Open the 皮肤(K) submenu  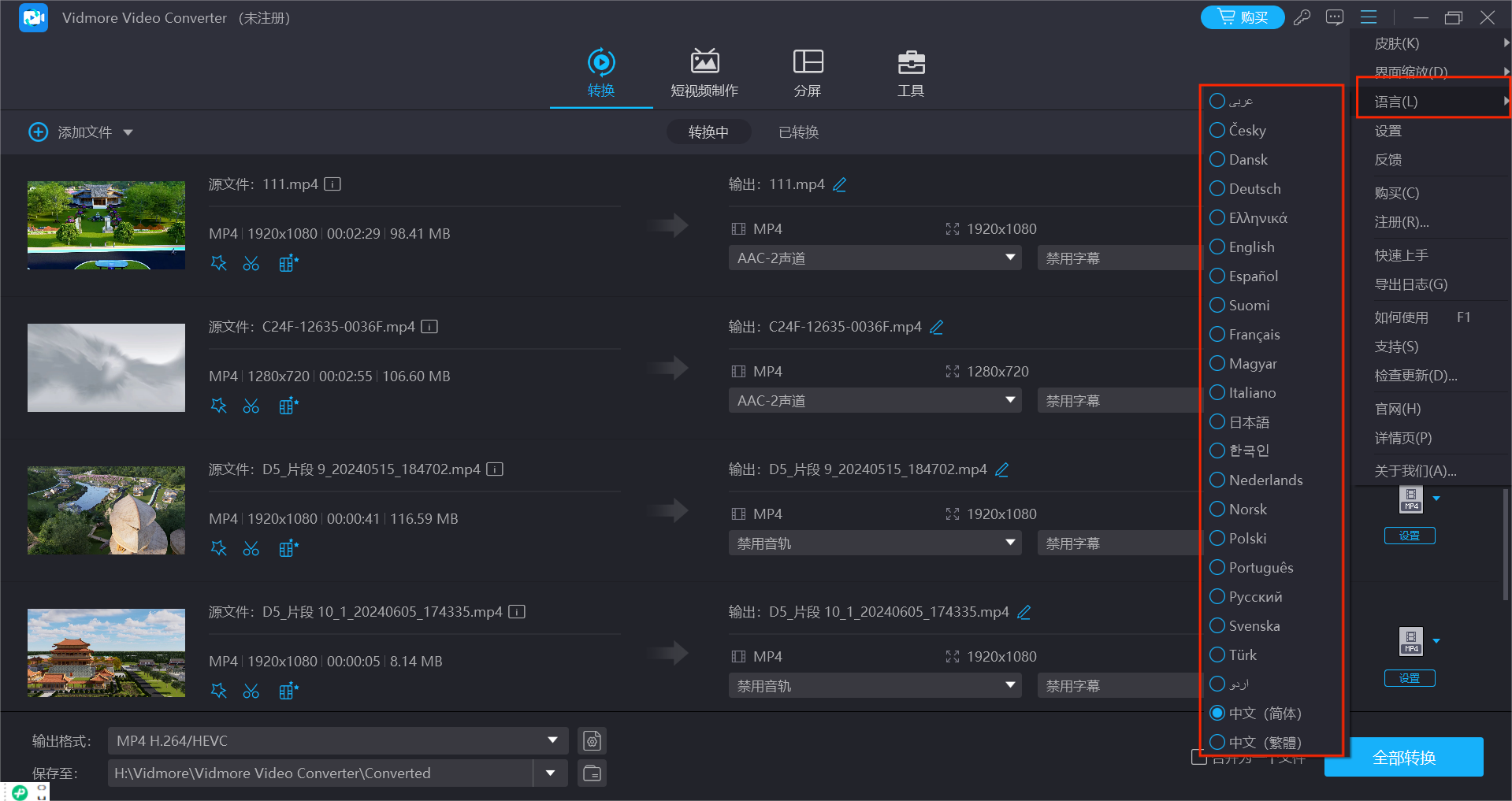(1432, 43)
